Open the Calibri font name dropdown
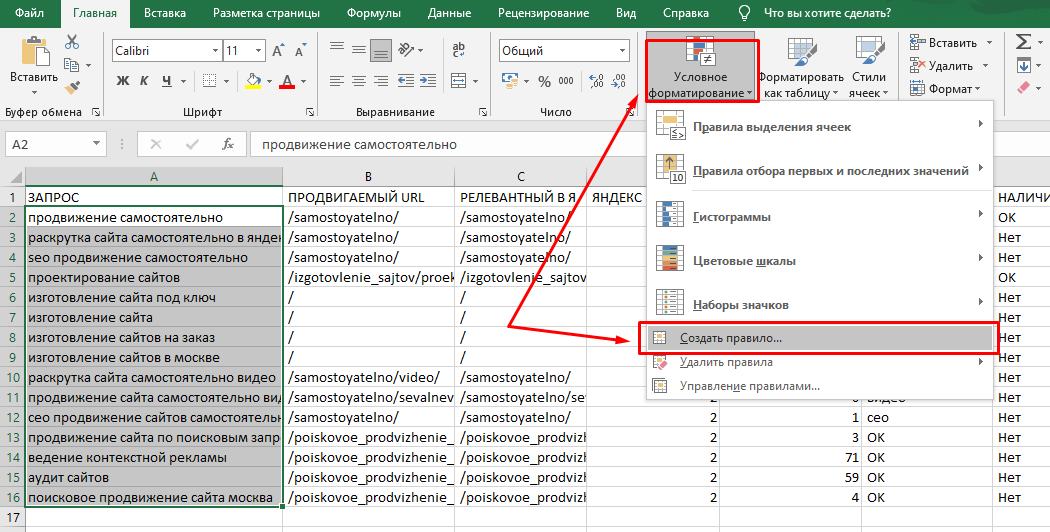 [x=215, y=51]
